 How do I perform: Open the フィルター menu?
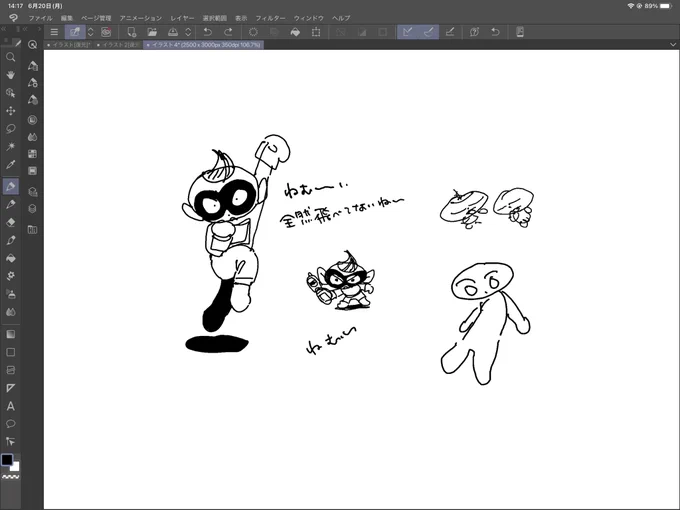coord(270,18)
